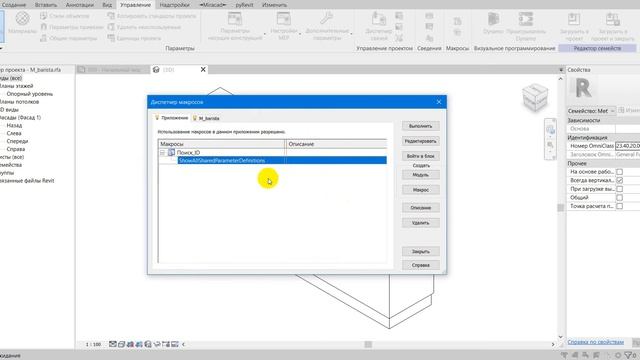640x360 pixels.
Task: Open the Надстройки ribbon tab
Action: point(174,5)
